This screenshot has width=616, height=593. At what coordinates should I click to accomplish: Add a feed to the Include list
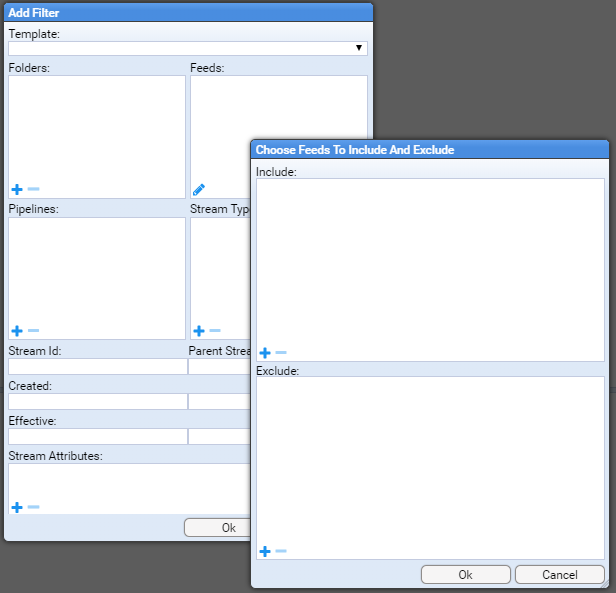[x=265, y=353]
